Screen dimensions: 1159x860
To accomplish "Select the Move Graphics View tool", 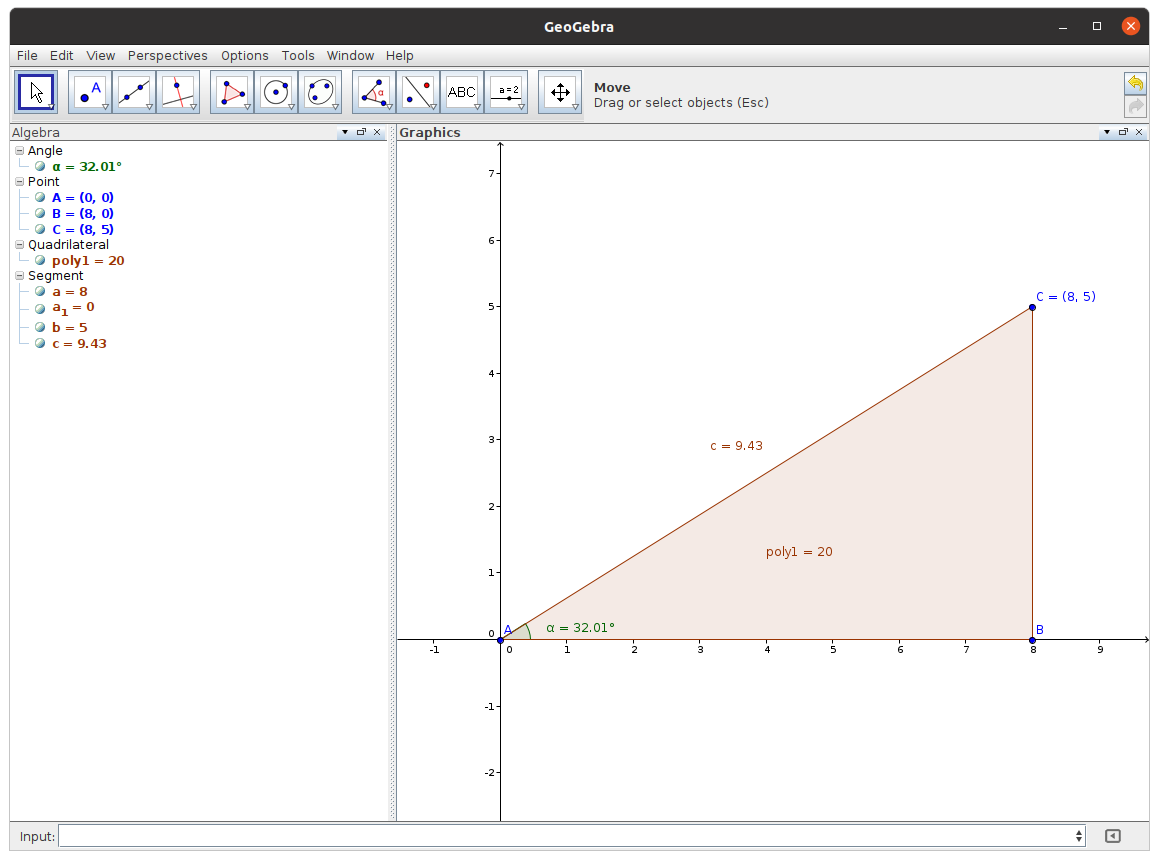I will click(560, 91).
